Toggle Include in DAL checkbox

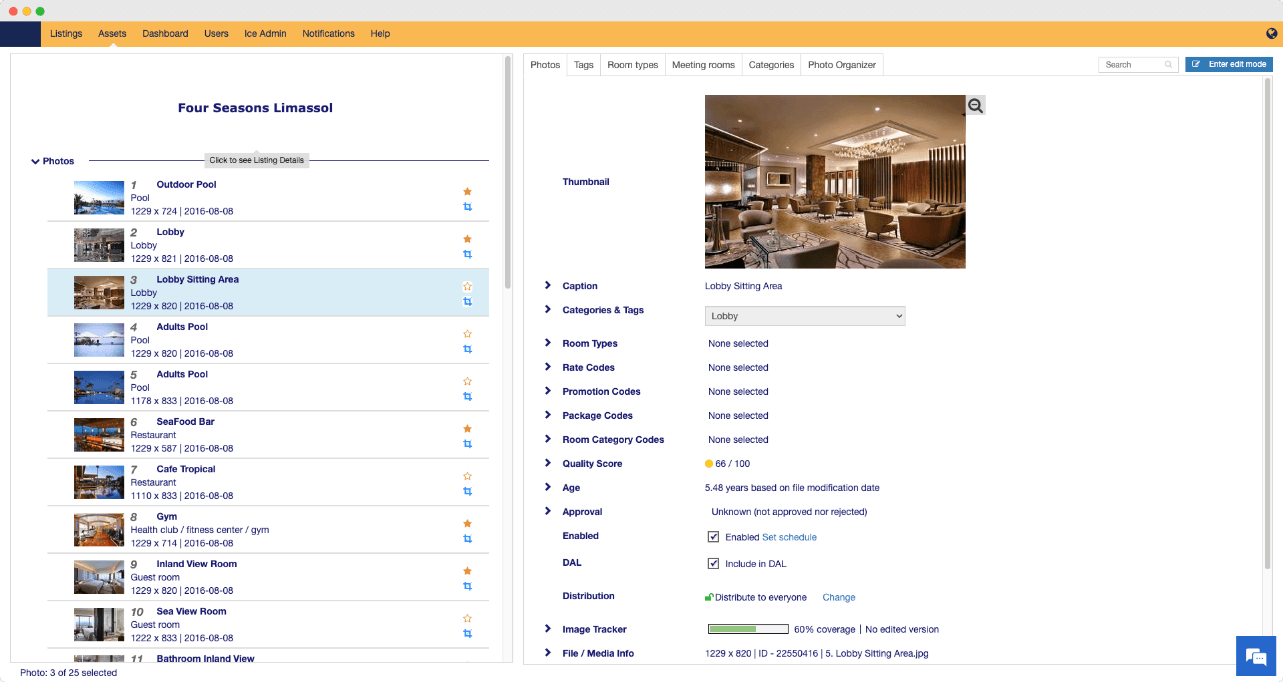(x=713, y=564)
